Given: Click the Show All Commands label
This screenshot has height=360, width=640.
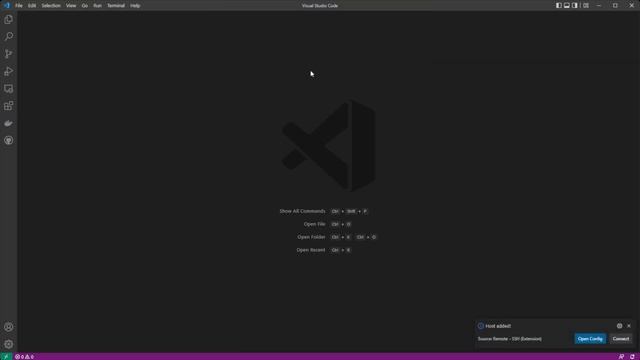Looking at the screenshot, I should pyautogui.click(x=302, y=211).
